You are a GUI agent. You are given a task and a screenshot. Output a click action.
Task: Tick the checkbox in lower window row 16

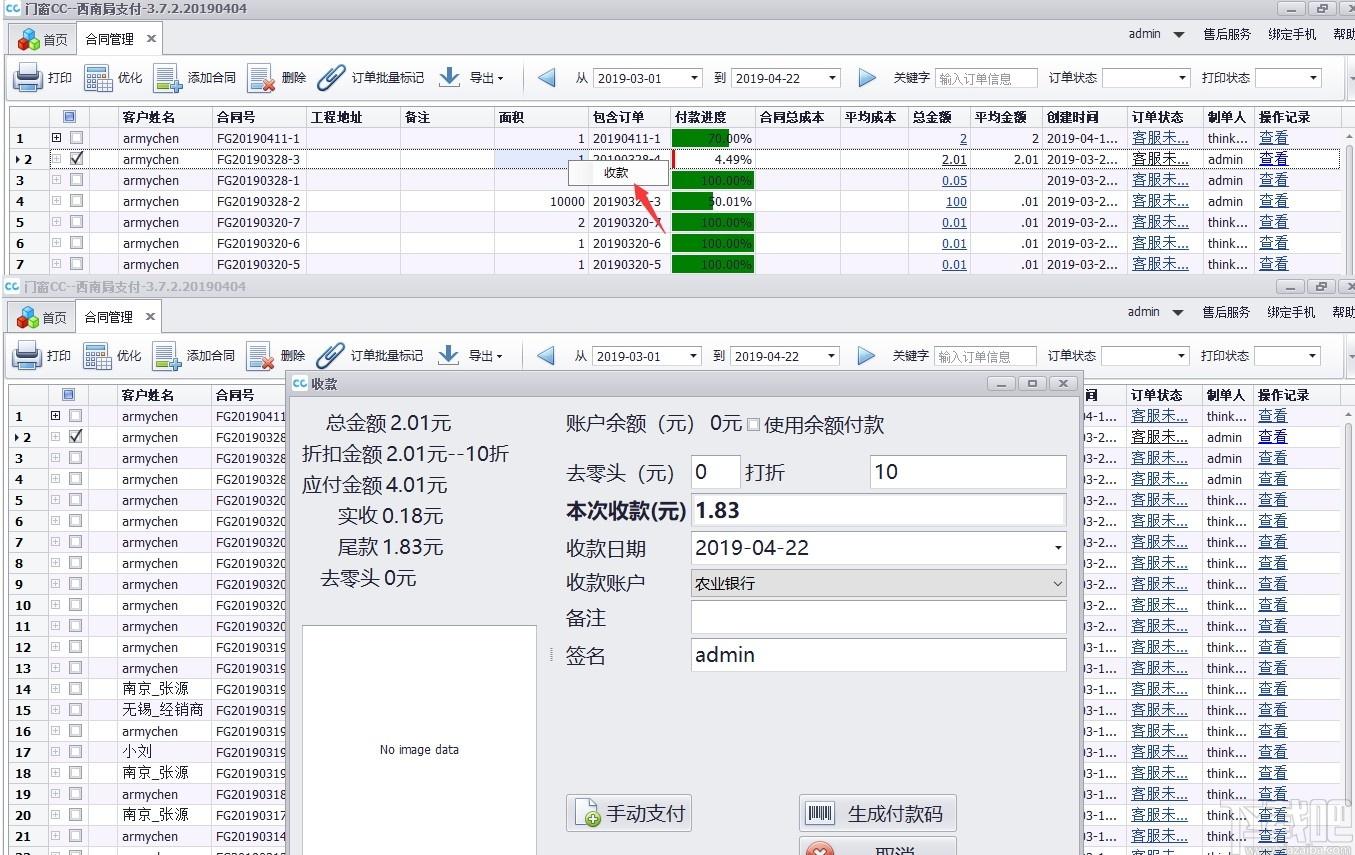coord(76,731)
